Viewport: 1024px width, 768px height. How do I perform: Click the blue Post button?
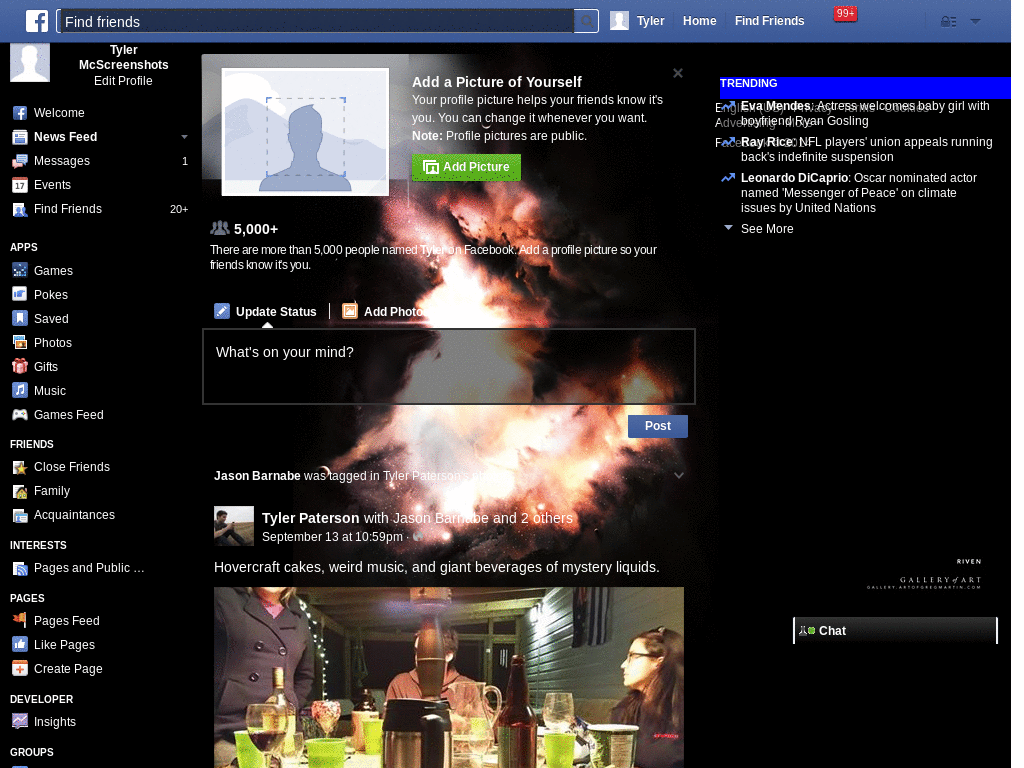[658, 426]
